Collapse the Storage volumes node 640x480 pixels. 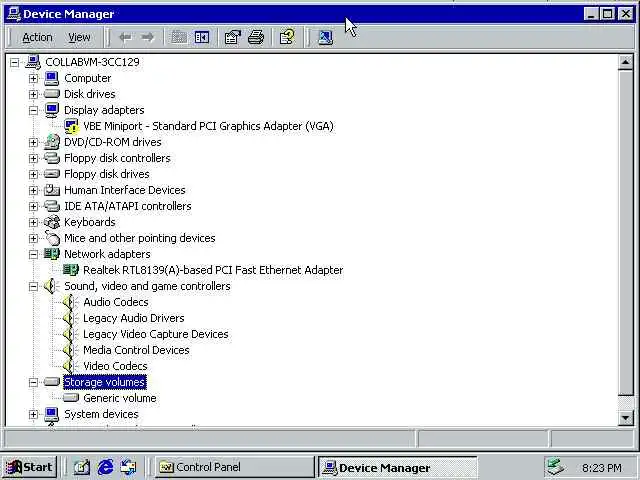tap(33, 382)
